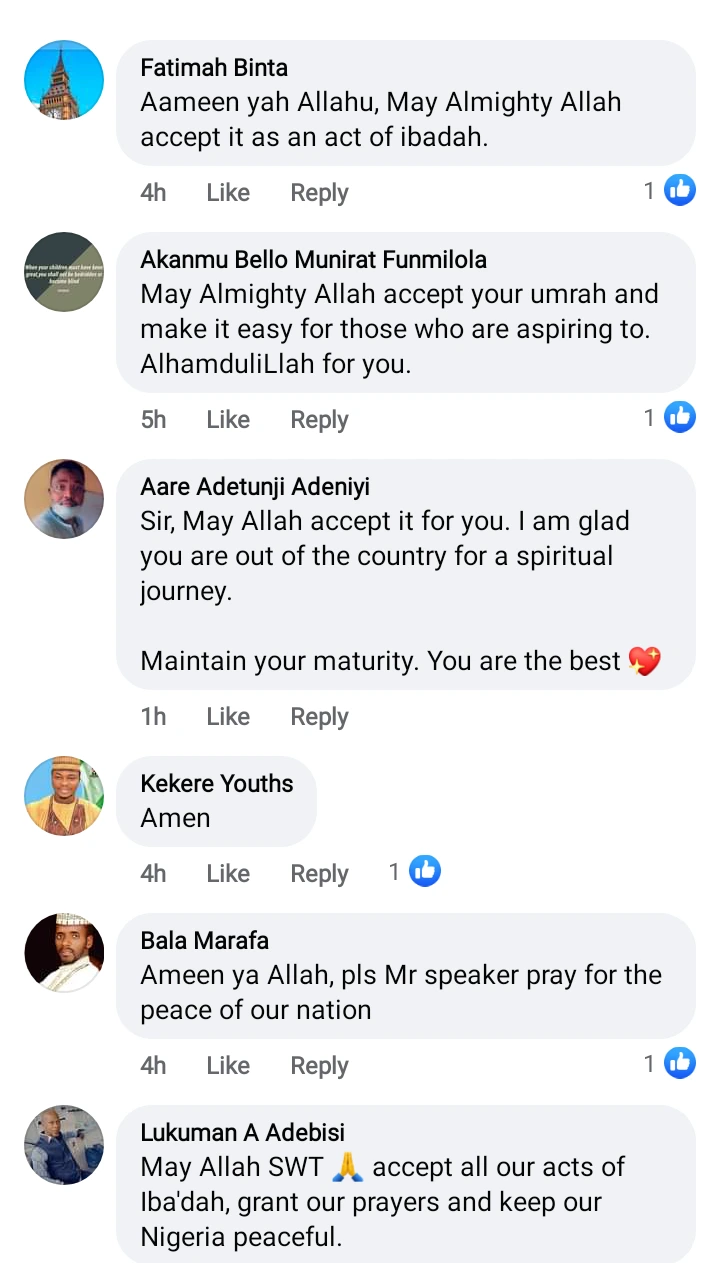Viewport: 720px width, 1263px height.
Task: Click the like reaction icon on Akanmu Bello's comment
Action: (680, 416)
